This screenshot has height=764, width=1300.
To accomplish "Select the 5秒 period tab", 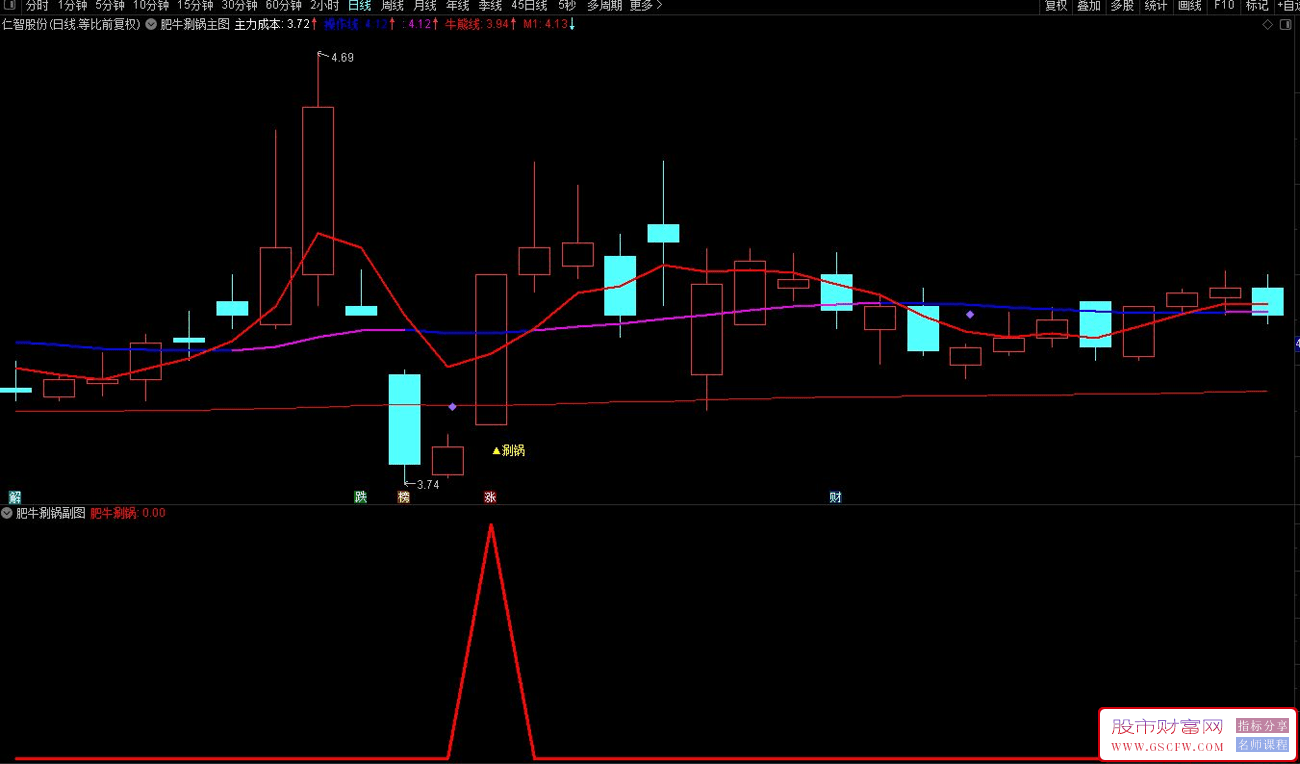I will point(567,5).
